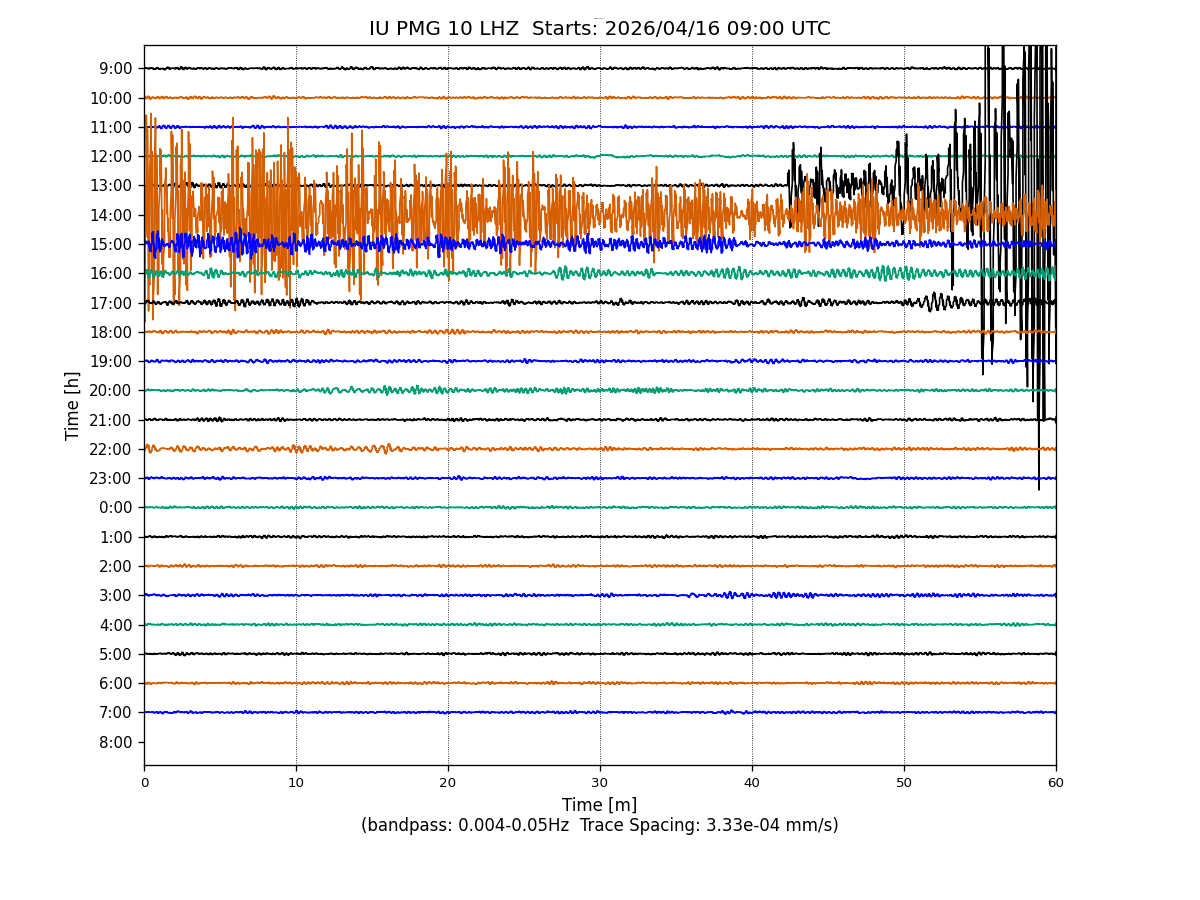Click the 60 minute tick on x-axis
Image resolution: width=1200 pixels, height=900 pixels.
point(1056,783)
